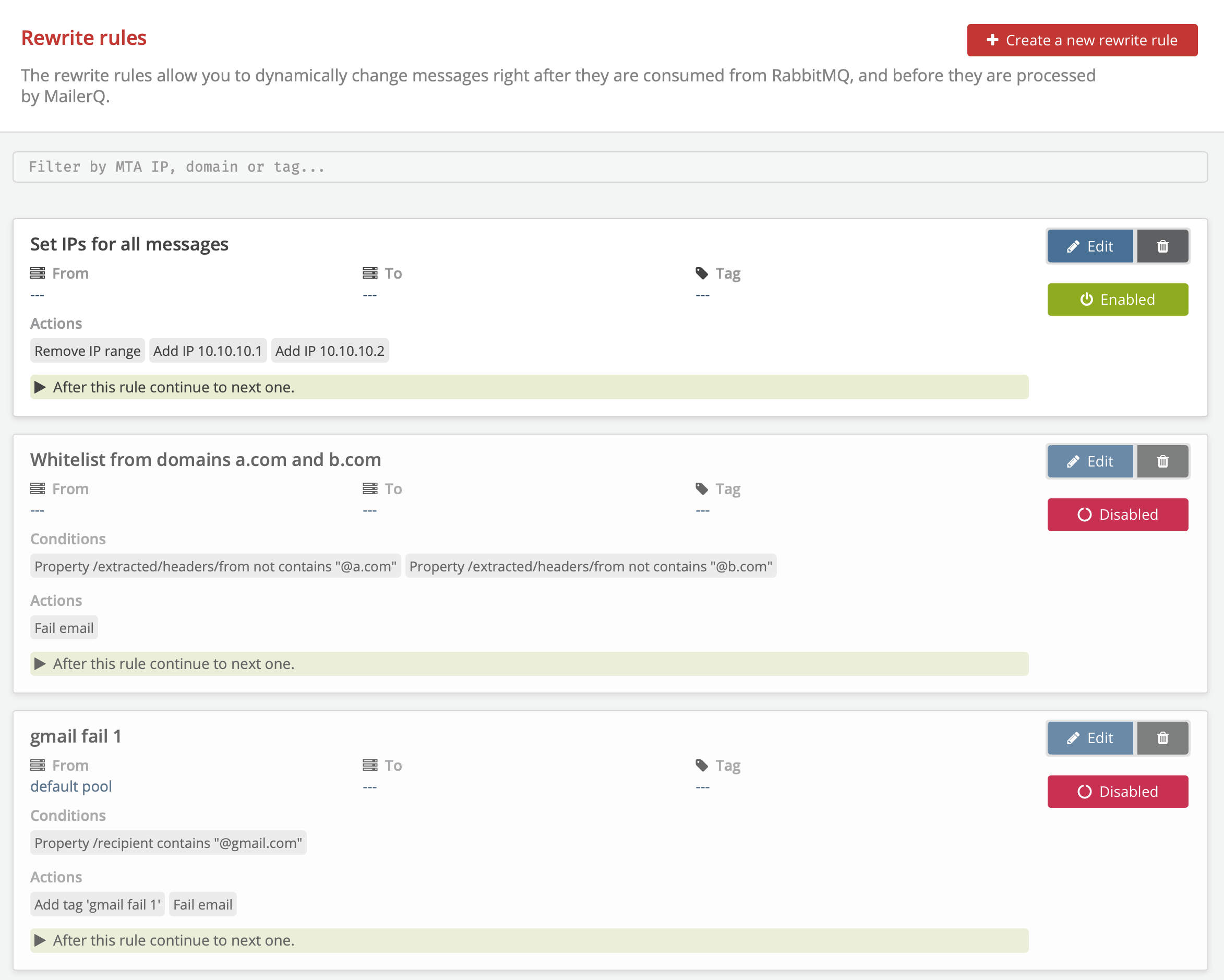Image resolution: width=1224 pixels, height=980 pixels.
Task: Click the From icon in gmail fail rule
Action: point(38,766)
